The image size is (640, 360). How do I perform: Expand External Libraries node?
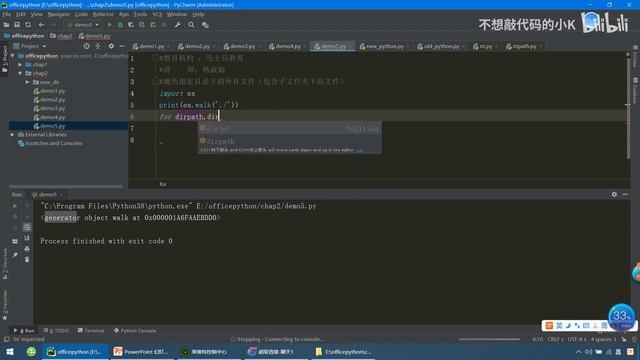pos(13,134)
